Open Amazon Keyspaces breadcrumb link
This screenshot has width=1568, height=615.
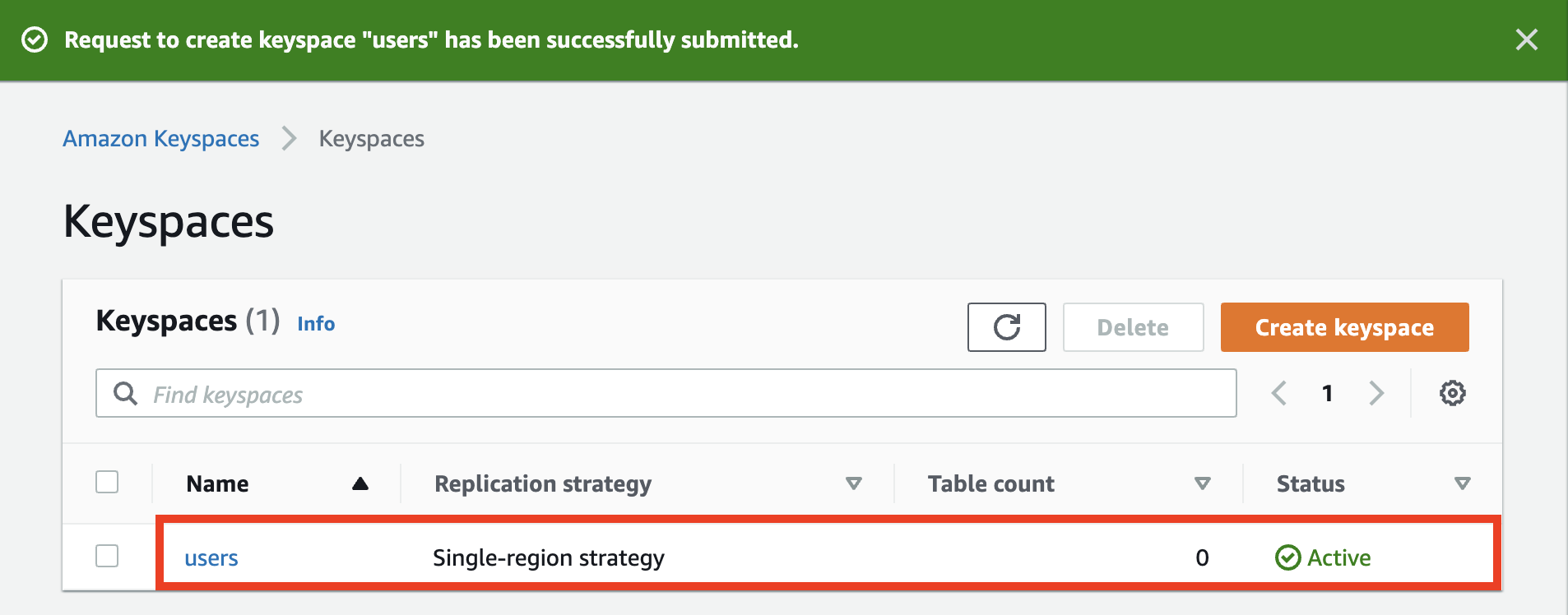pos(161,139)
